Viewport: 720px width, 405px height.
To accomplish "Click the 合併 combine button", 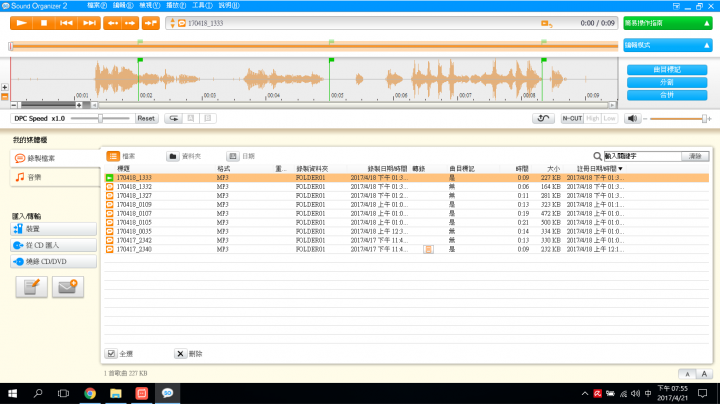I will [x=667, y=95].
